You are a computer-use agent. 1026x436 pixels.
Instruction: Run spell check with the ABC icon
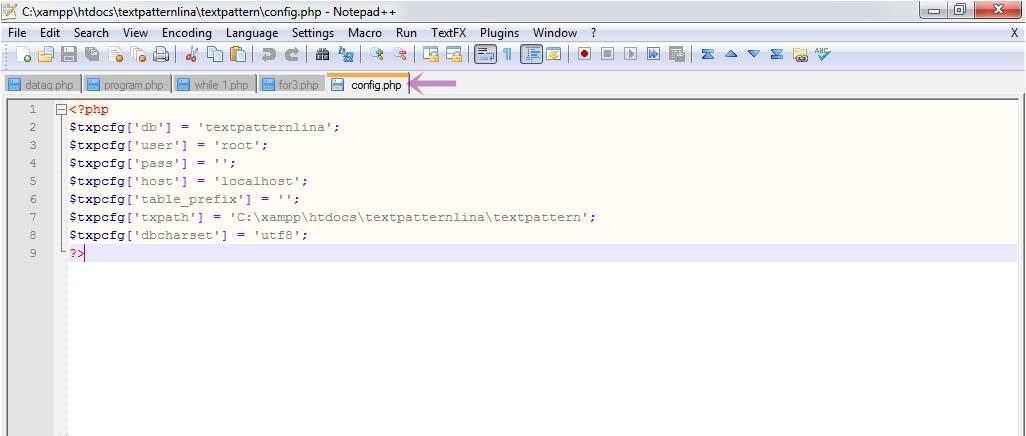click(822, 55)
